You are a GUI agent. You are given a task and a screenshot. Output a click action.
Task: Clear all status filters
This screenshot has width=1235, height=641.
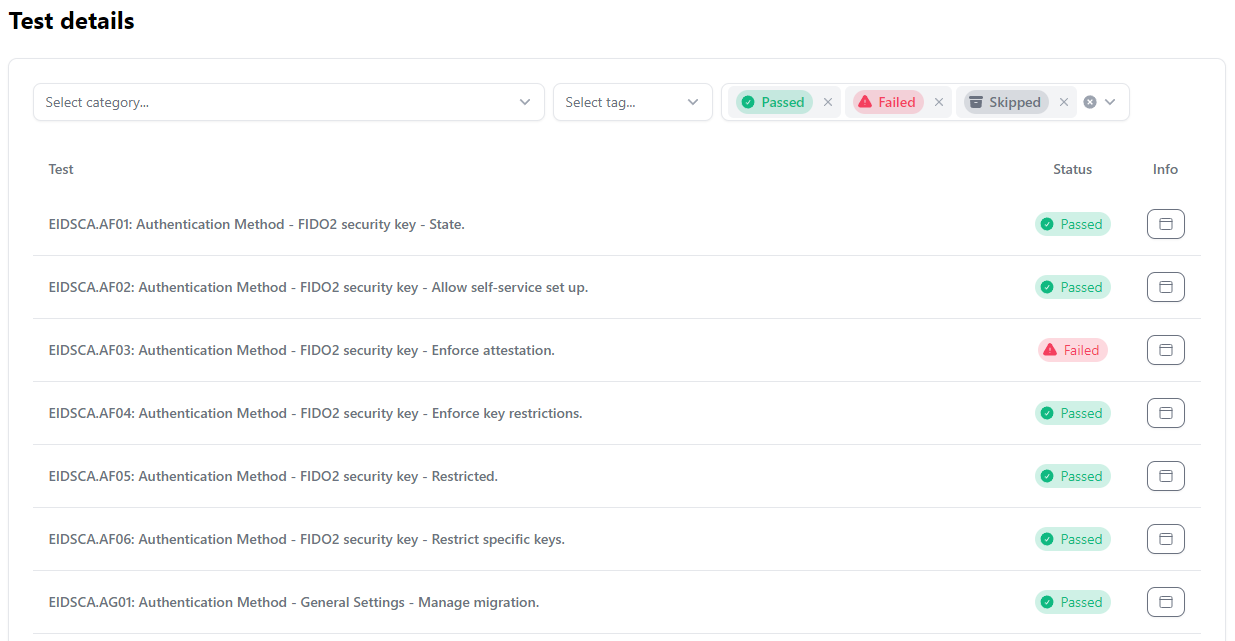click(1090, 102)
